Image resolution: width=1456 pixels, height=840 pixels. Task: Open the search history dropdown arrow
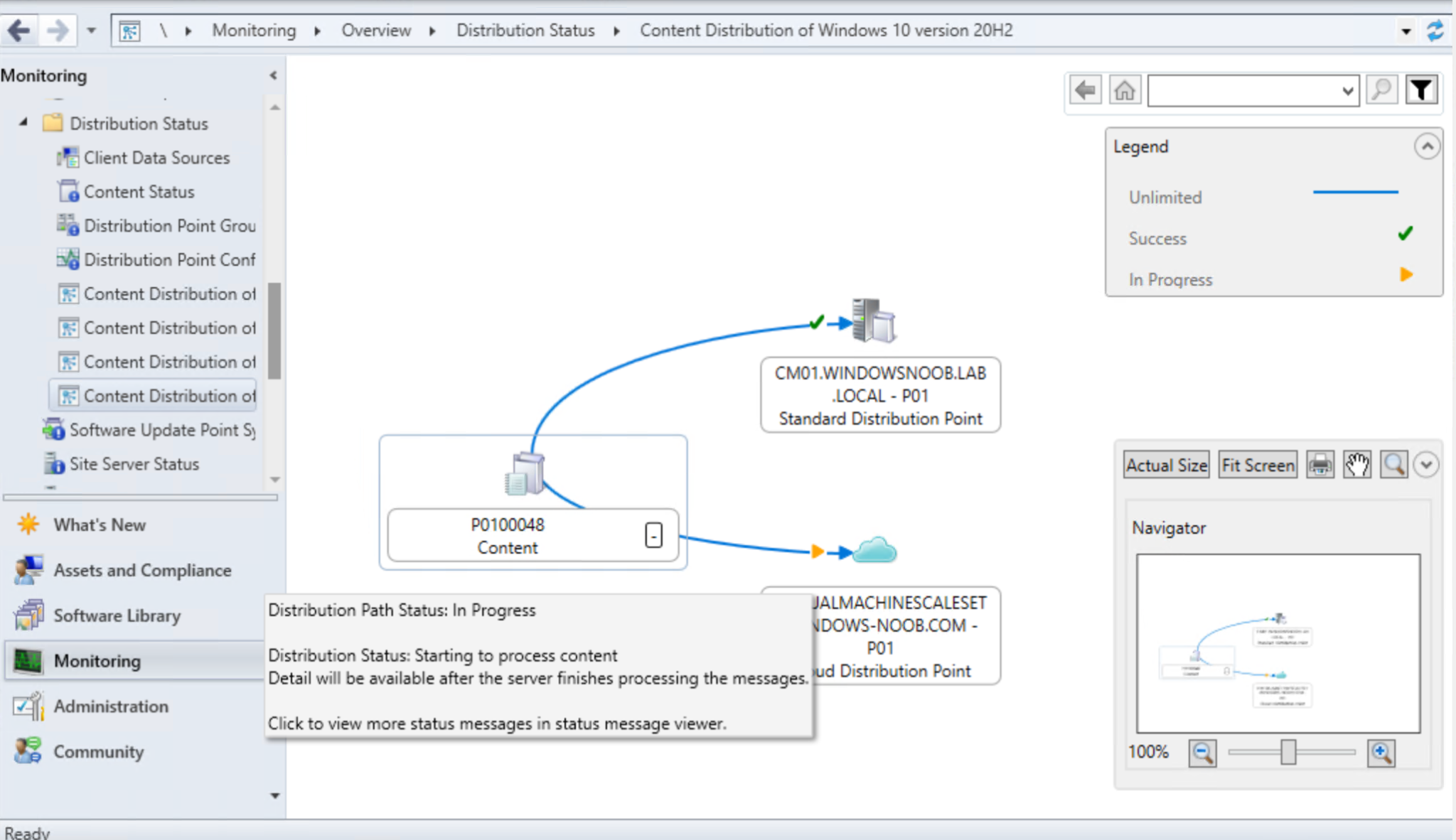pyautogui.click(x=1348, y=90)
